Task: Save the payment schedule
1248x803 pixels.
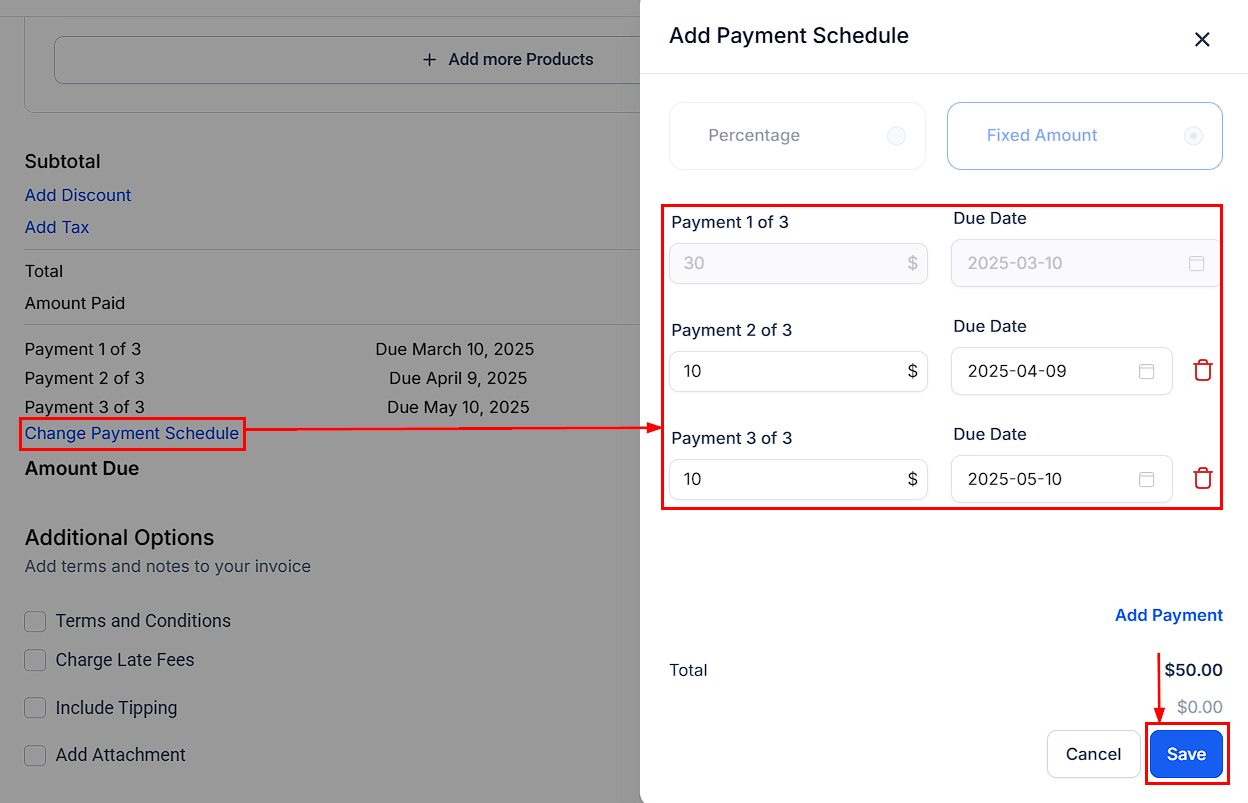Action: [1186, 754]
